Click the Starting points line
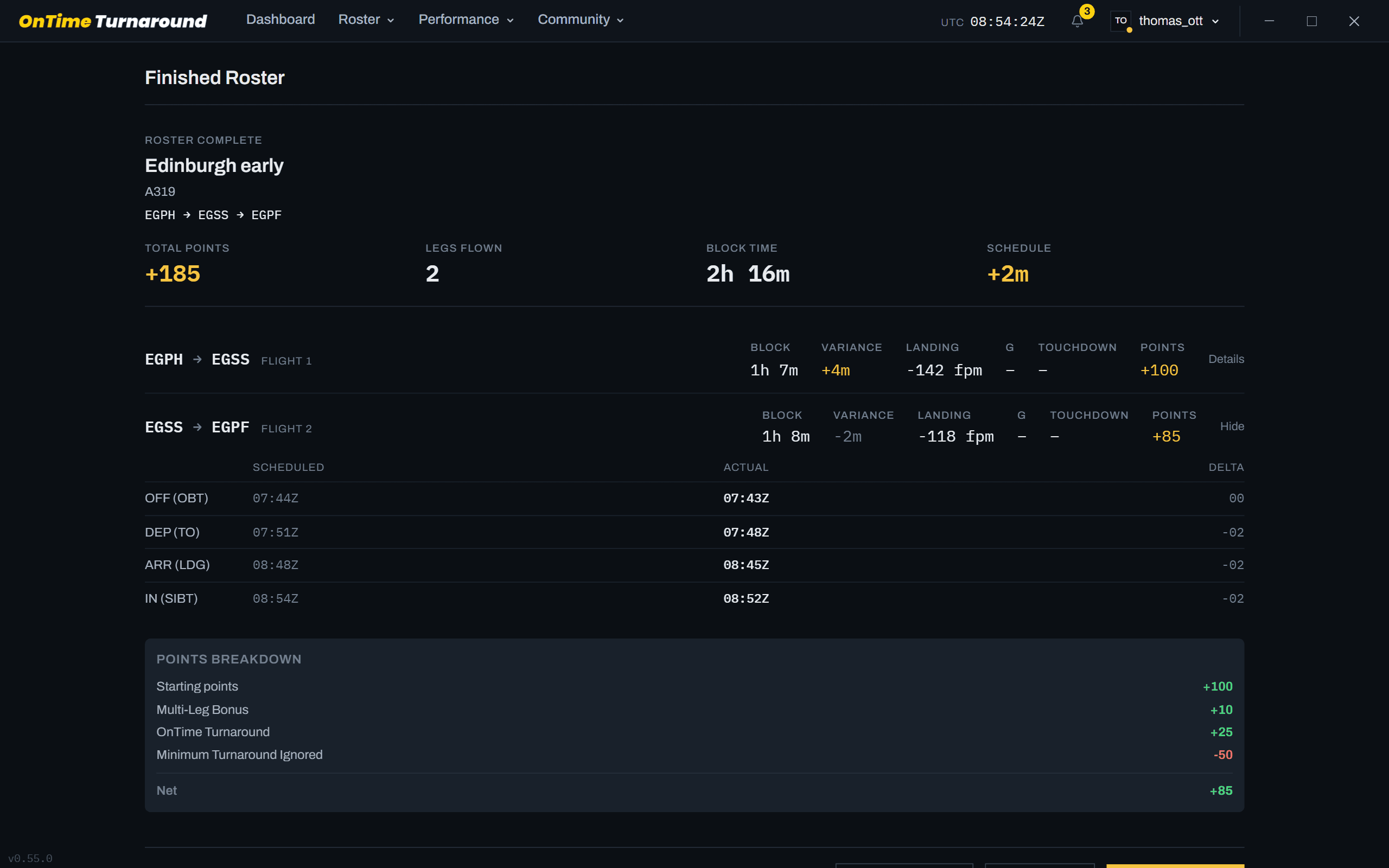This screenshot has width=1389, height=868. [x=694, y=687]
